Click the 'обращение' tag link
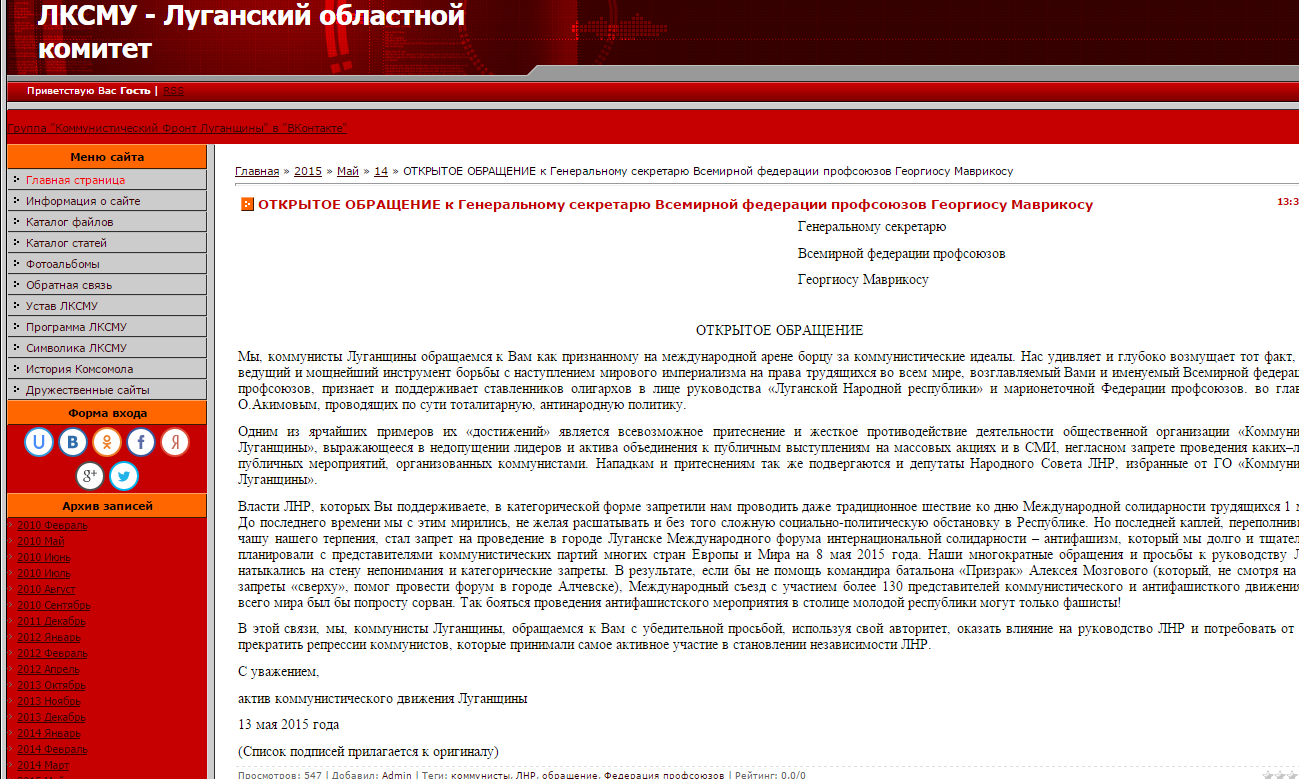 [x=570, y=775]
